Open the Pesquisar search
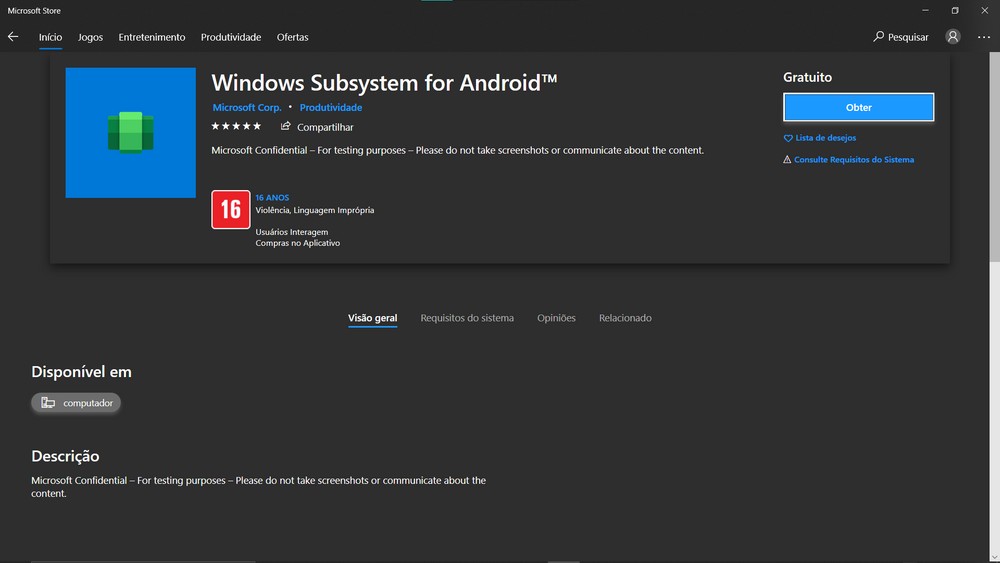 point(901,37)
